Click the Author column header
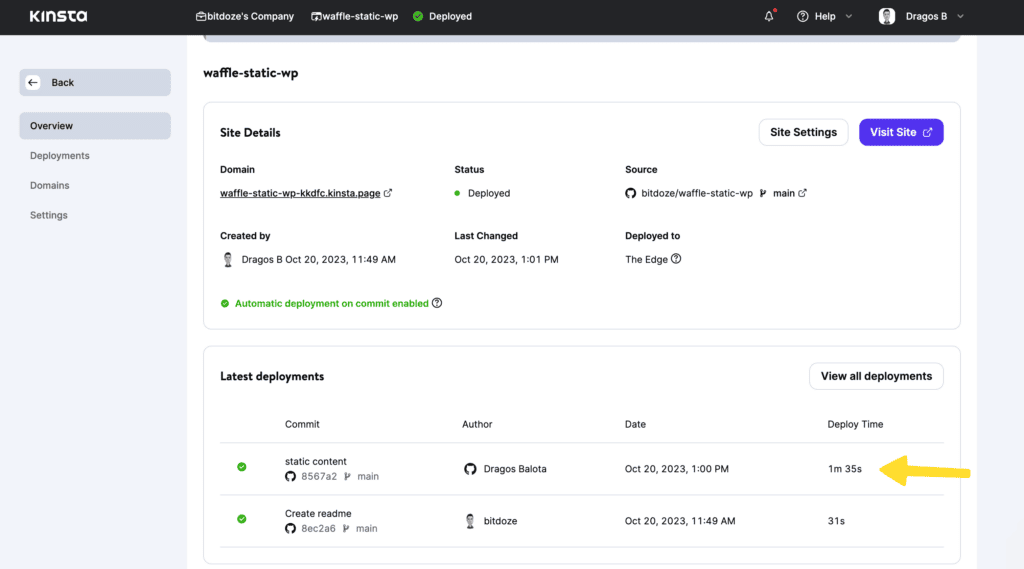This screenshot has height=569, width=1024. (477, 425)
